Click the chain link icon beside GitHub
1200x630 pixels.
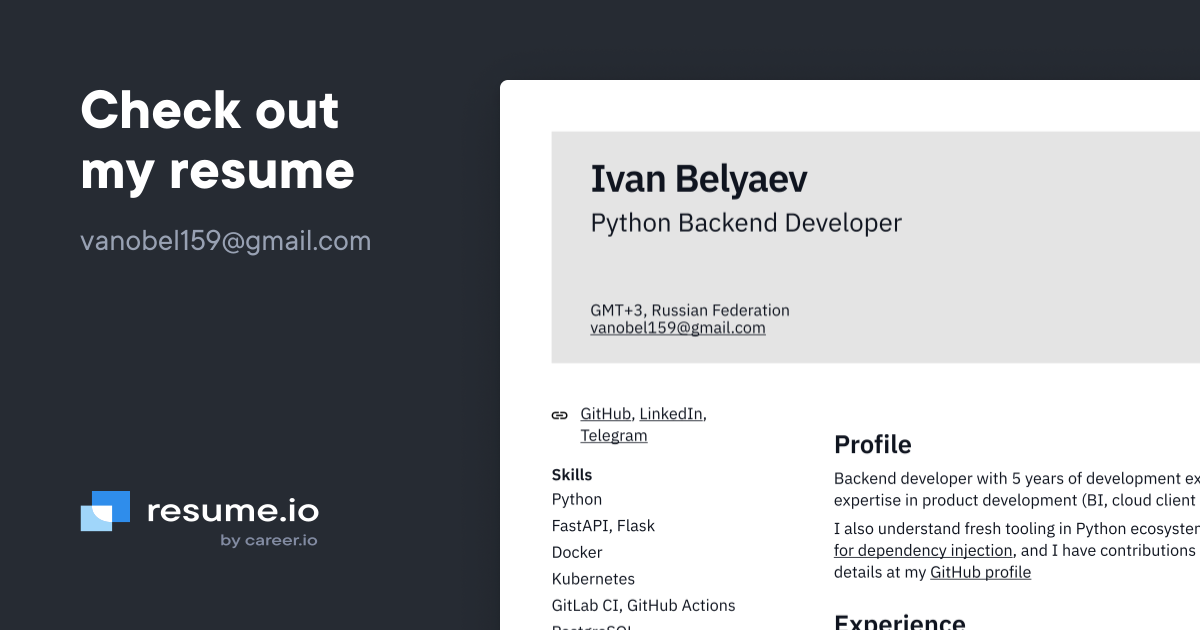[x=559, y=415]
